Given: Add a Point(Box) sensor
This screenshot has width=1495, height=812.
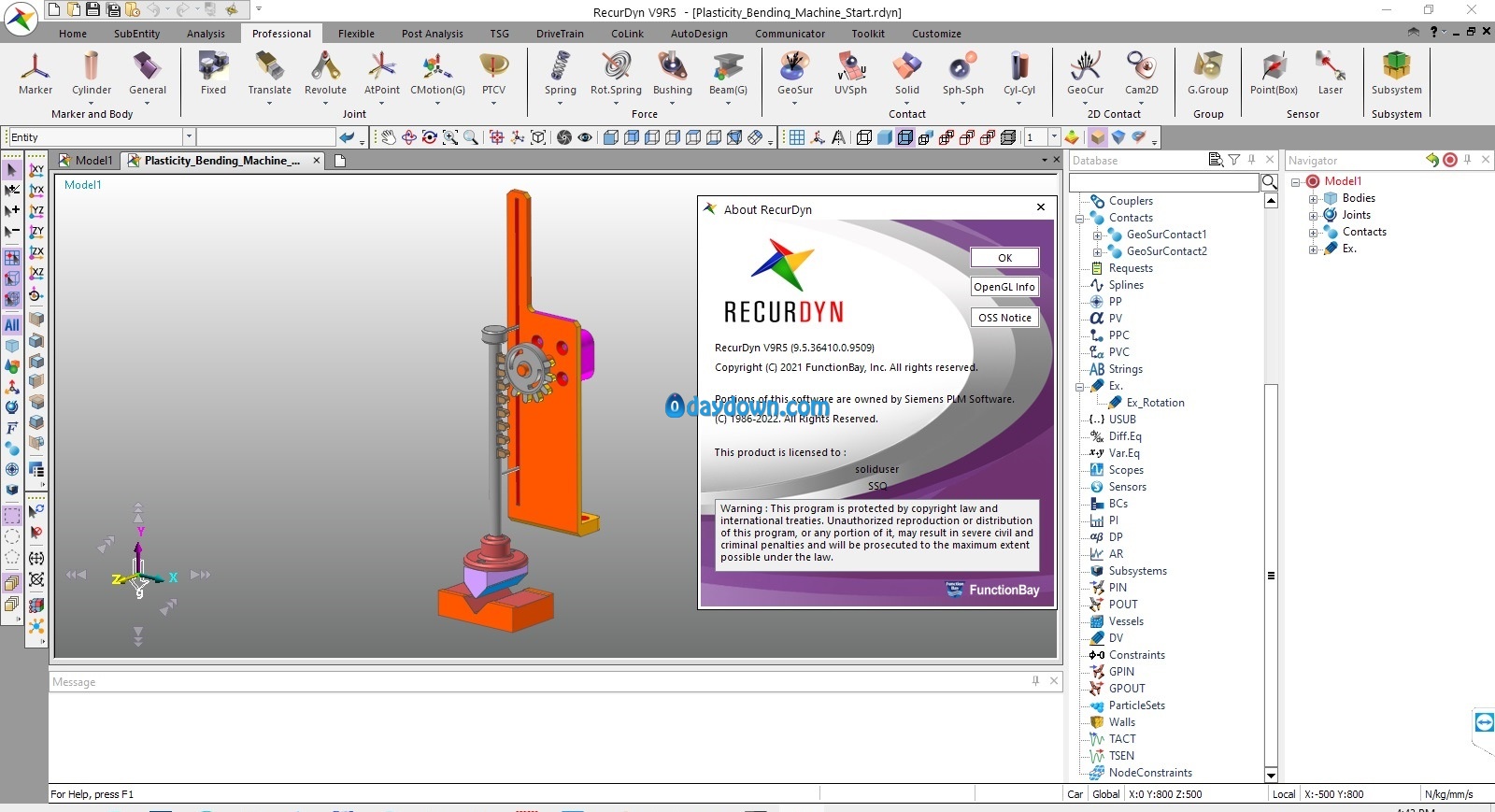Looking at the screenshot, I should pyautogui.click(x=1274, y=73).
